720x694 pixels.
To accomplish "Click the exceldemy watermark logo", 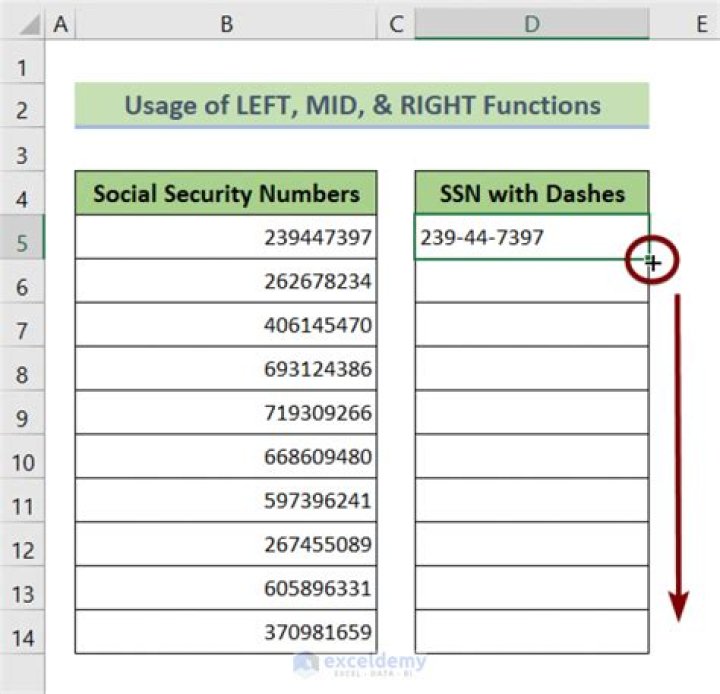I will click(x=360, y=662).
